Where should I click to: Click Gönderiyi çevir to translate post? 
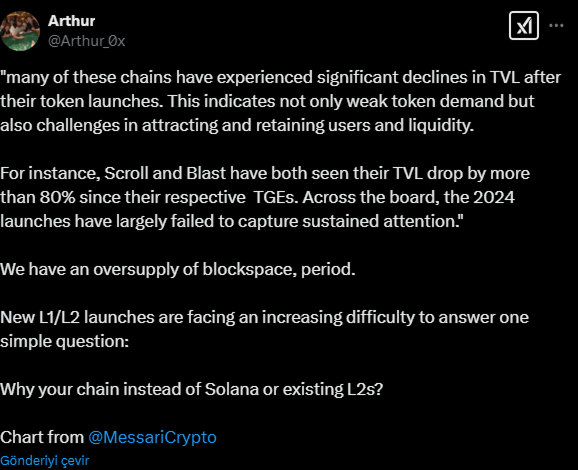point(45,460)
